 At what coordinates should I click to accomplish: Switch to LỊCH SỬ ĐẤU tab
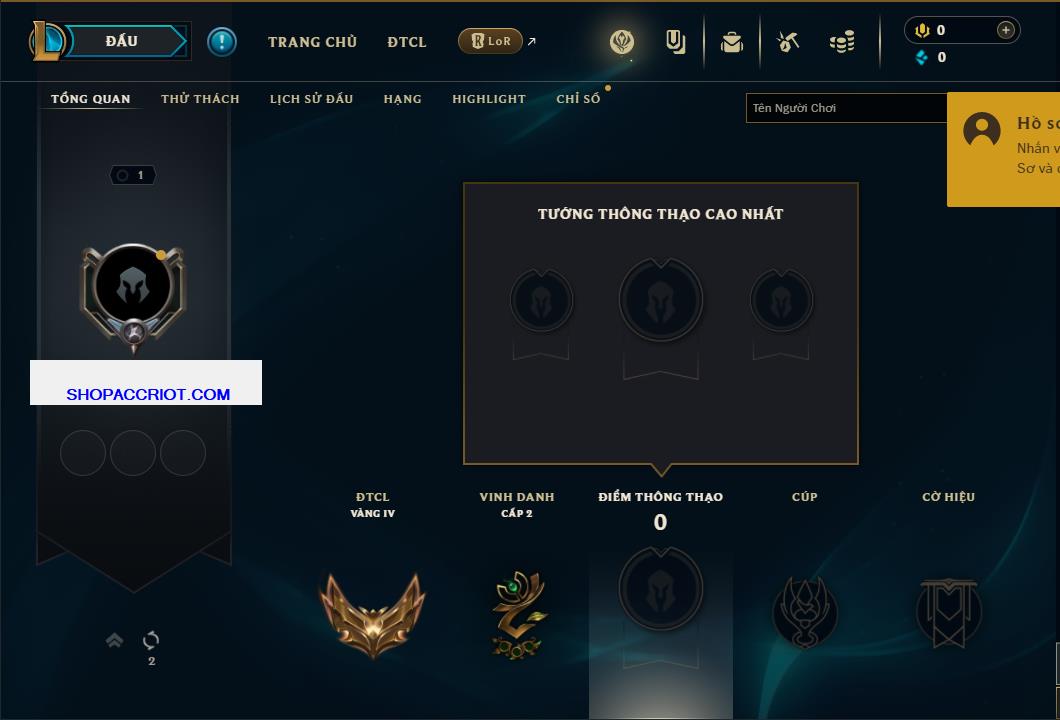311,99
